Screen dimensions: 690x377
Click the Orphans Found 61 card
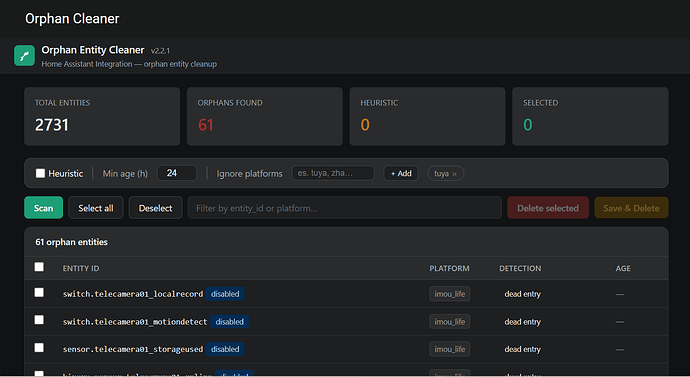tap(265, 116)
